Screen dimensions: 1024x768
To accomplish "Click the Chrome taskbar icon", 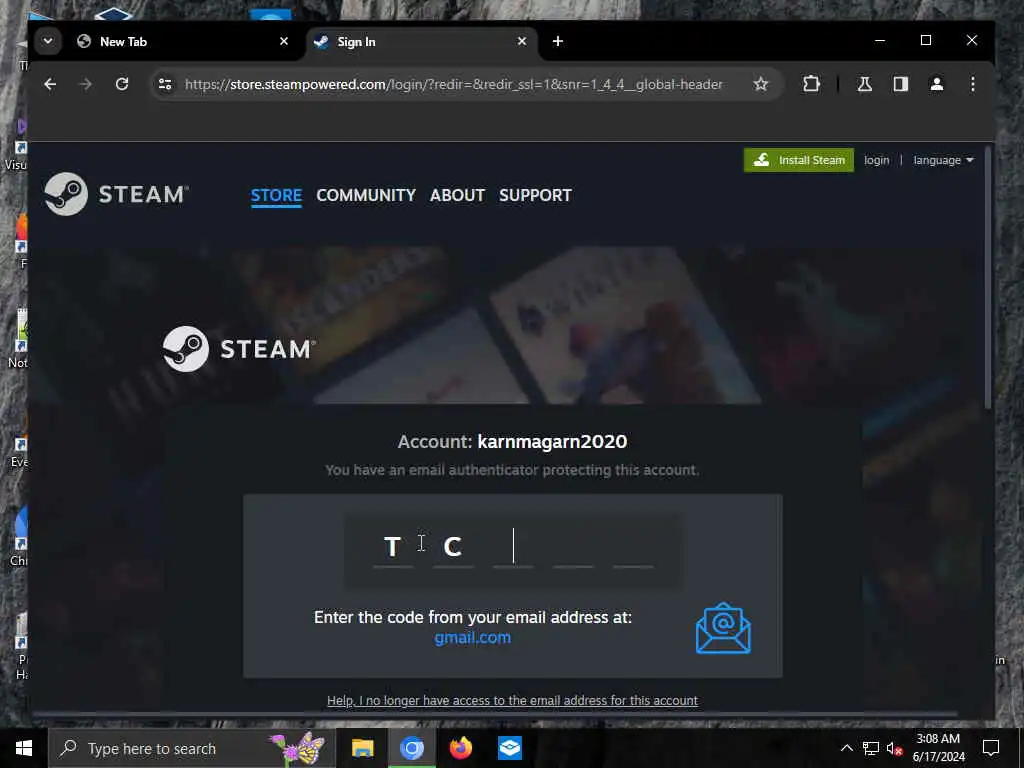I will pos(411,748).
